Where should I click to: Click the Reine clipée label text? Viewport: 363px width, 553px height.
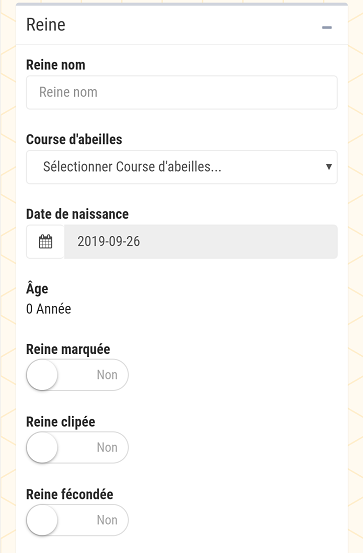(x=61, y=422)
